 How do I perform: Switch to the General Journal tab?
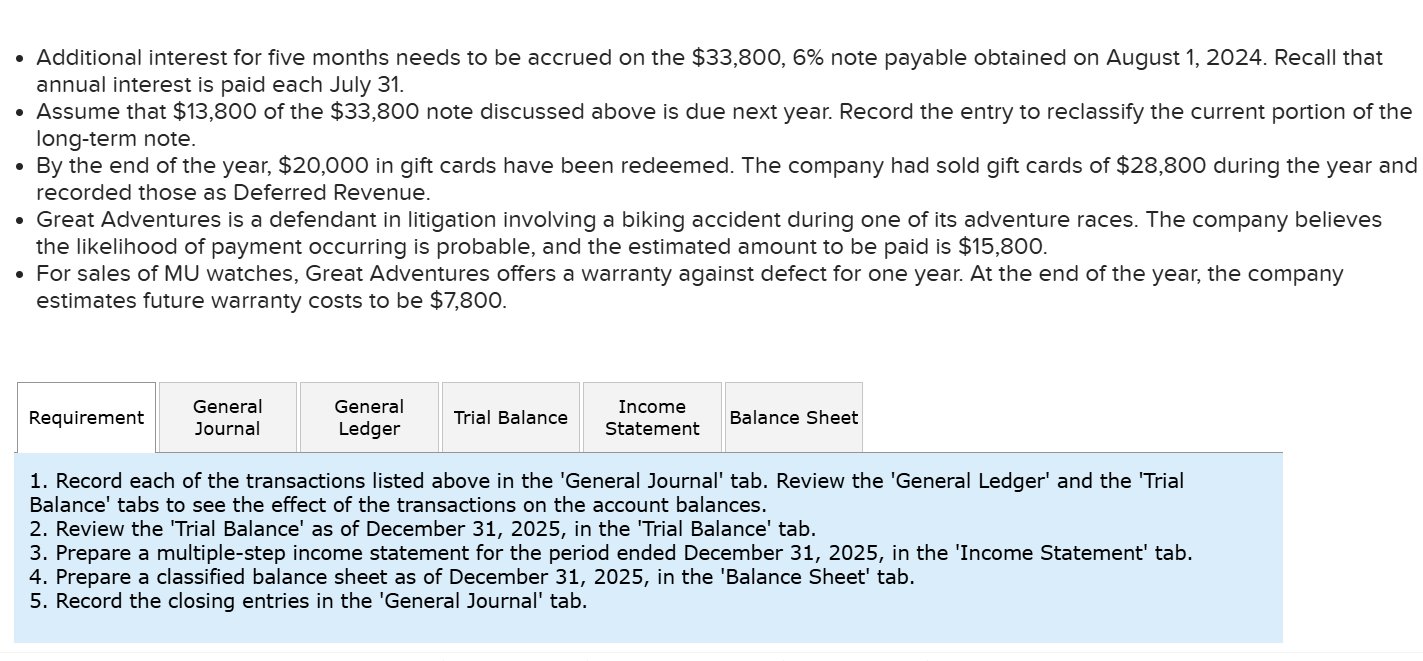227,416
